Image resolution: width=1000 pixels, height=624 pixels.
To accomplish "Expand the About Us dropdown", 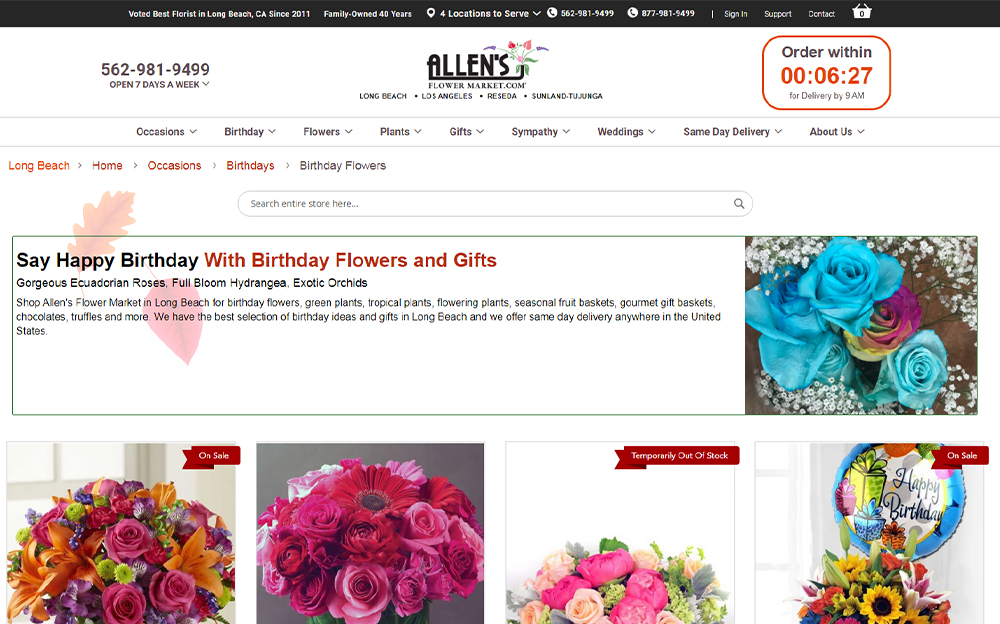I will pos(837,131).
